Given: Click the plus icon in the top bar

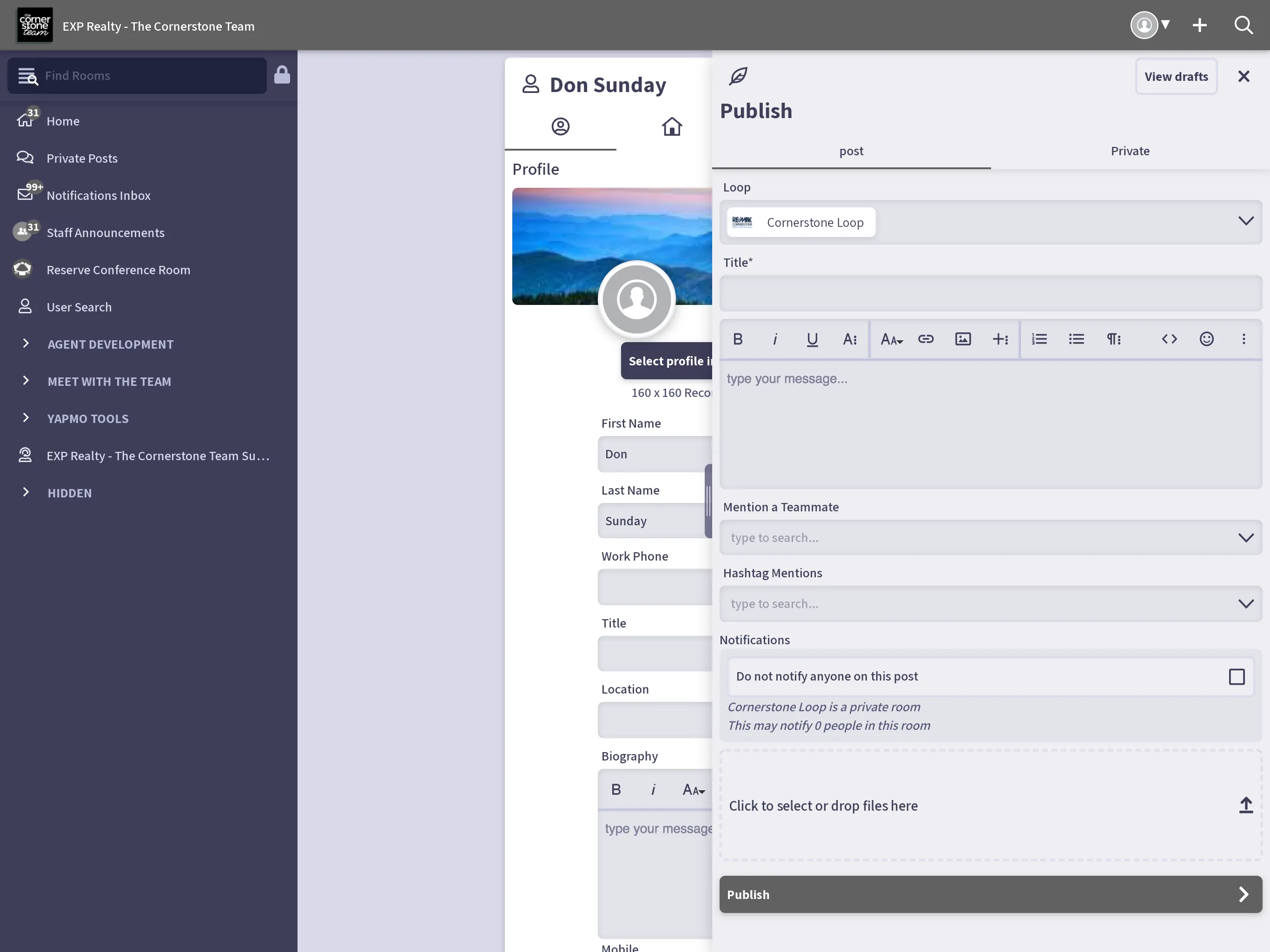Looking at the screenshot, I should pyautogui.click(x=1199, y=25).
